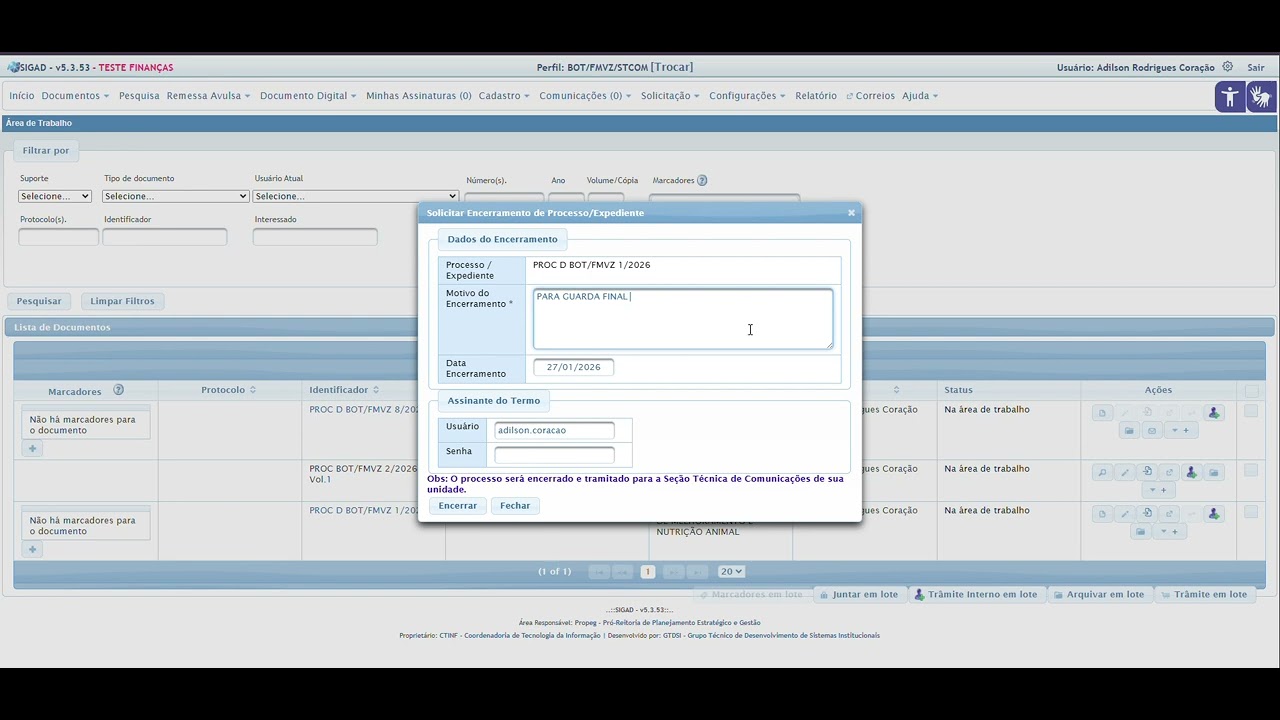Open the Configurações menu
The height and width of the screenshot is (720, 1280).
point(747,96)
